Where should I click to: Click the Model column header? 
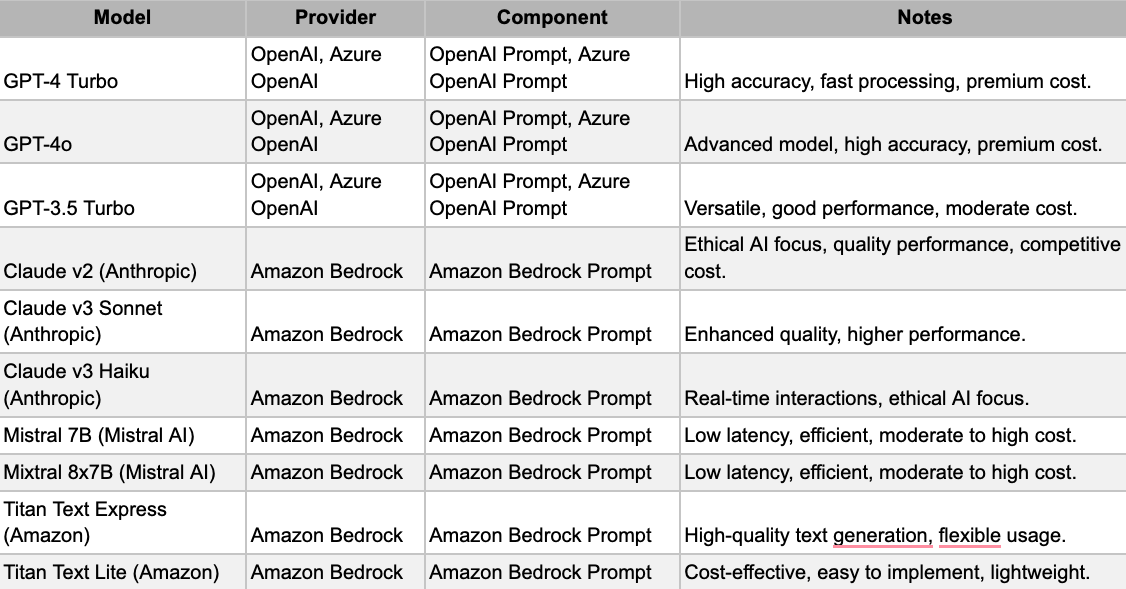122,18
